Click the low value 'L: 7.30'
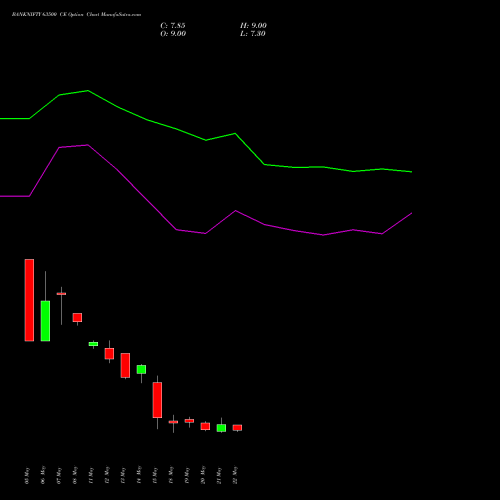The width and height of the screenshot is (500, 500). [x=253, y=34]
